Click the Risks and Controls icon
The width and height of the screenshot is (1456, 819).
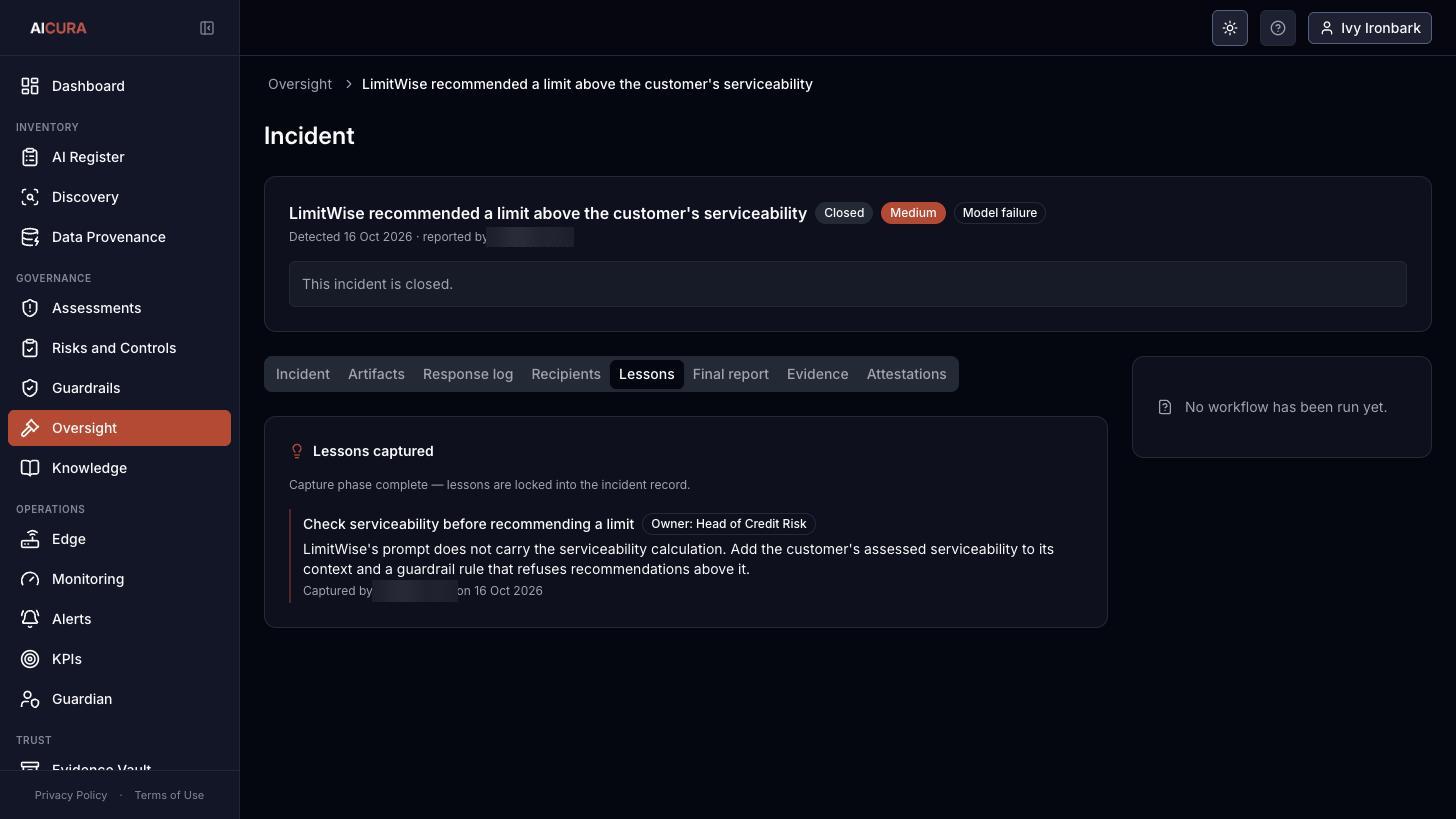[x=30, y=348]
